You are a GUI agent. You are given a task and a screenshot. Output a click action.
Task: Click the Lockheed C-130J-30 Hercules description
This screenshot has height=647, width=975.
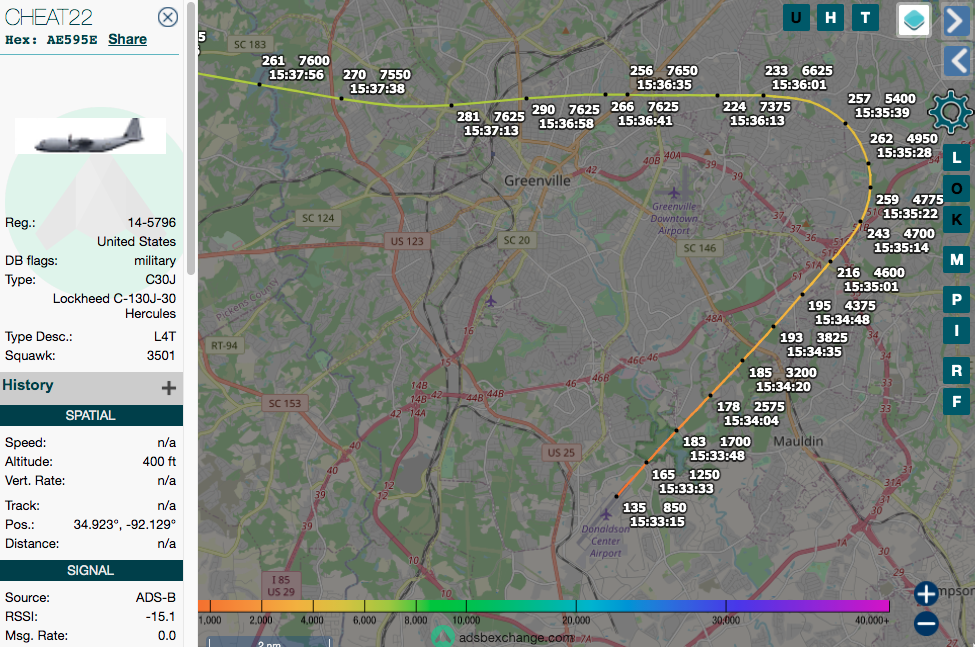click(x=114, y=306)
